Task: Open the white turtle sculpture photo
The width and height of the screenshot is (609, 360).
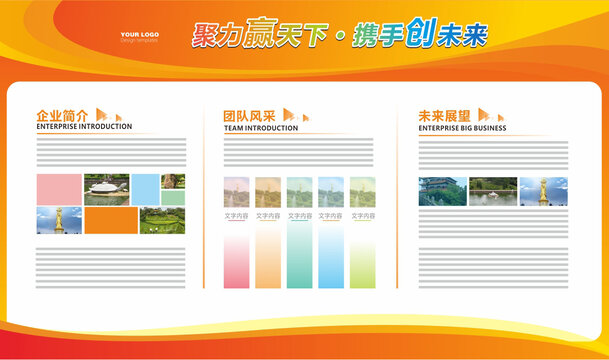Action: tap(107, 190)
